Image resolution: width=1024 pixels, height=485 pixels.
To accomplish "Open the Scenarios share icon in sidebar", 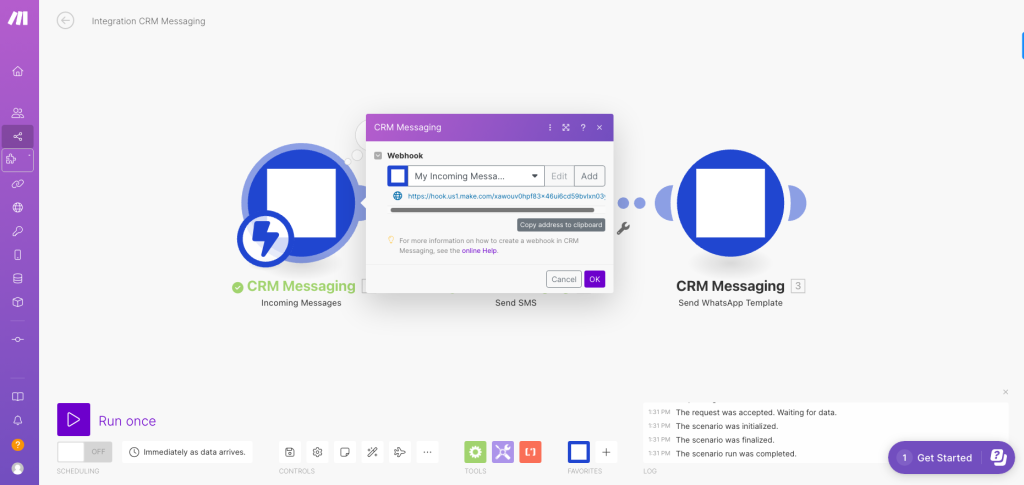I will click(18, 136).
